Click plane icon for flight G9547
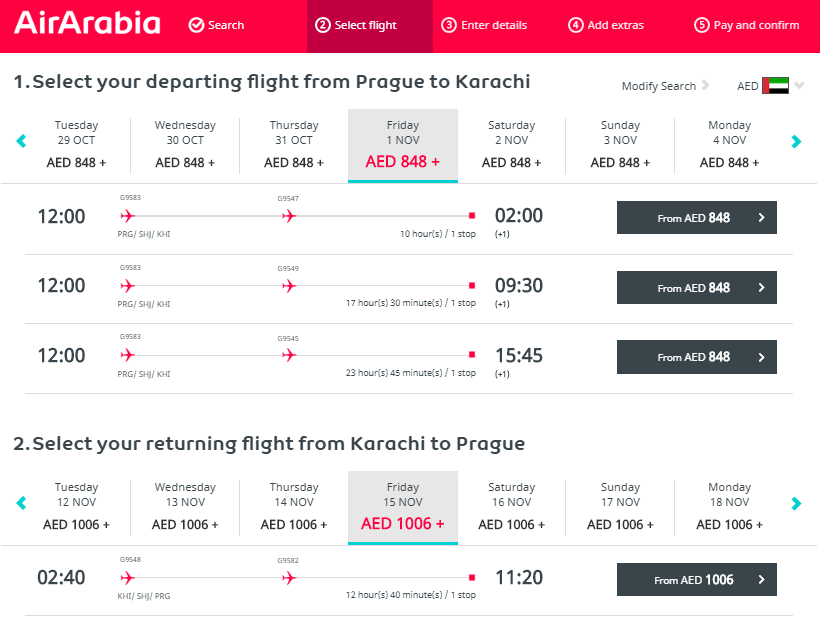The width and height of the screenshot is (820, 621). pyautogui.click(x=289, y=216)
